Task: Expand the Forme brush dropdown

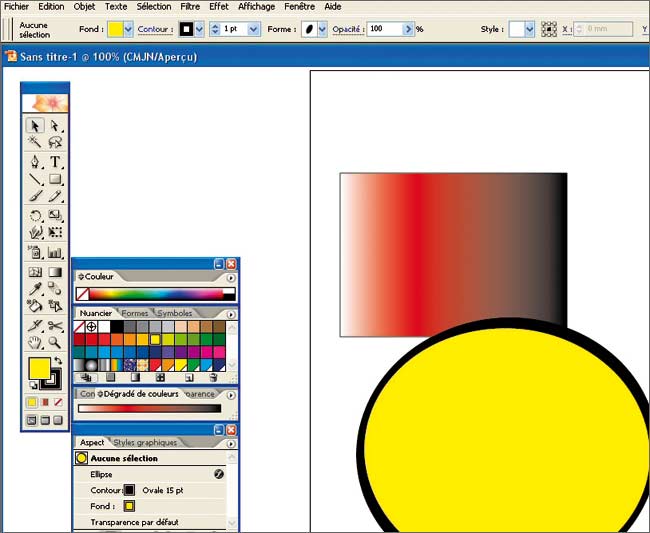Action: coord(323,29)
